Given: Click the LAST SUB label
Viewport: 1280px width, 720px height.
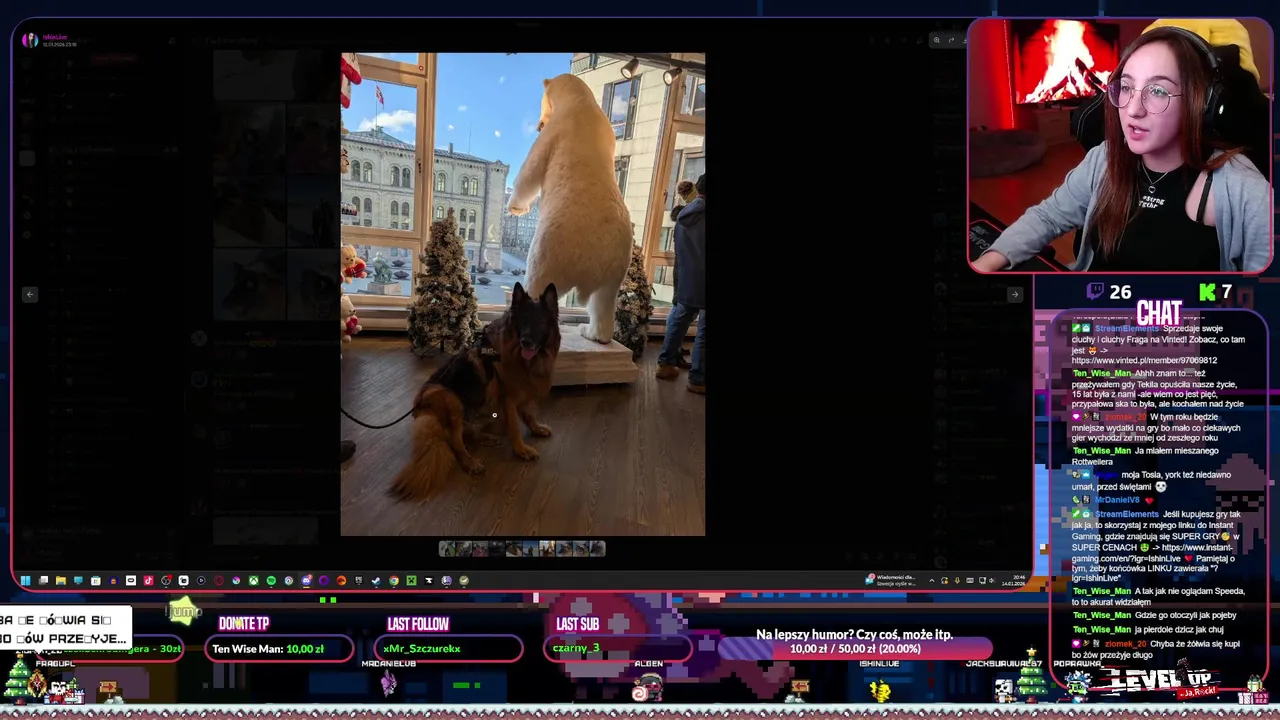Looking at the screenshot, I should pos(577,623).
